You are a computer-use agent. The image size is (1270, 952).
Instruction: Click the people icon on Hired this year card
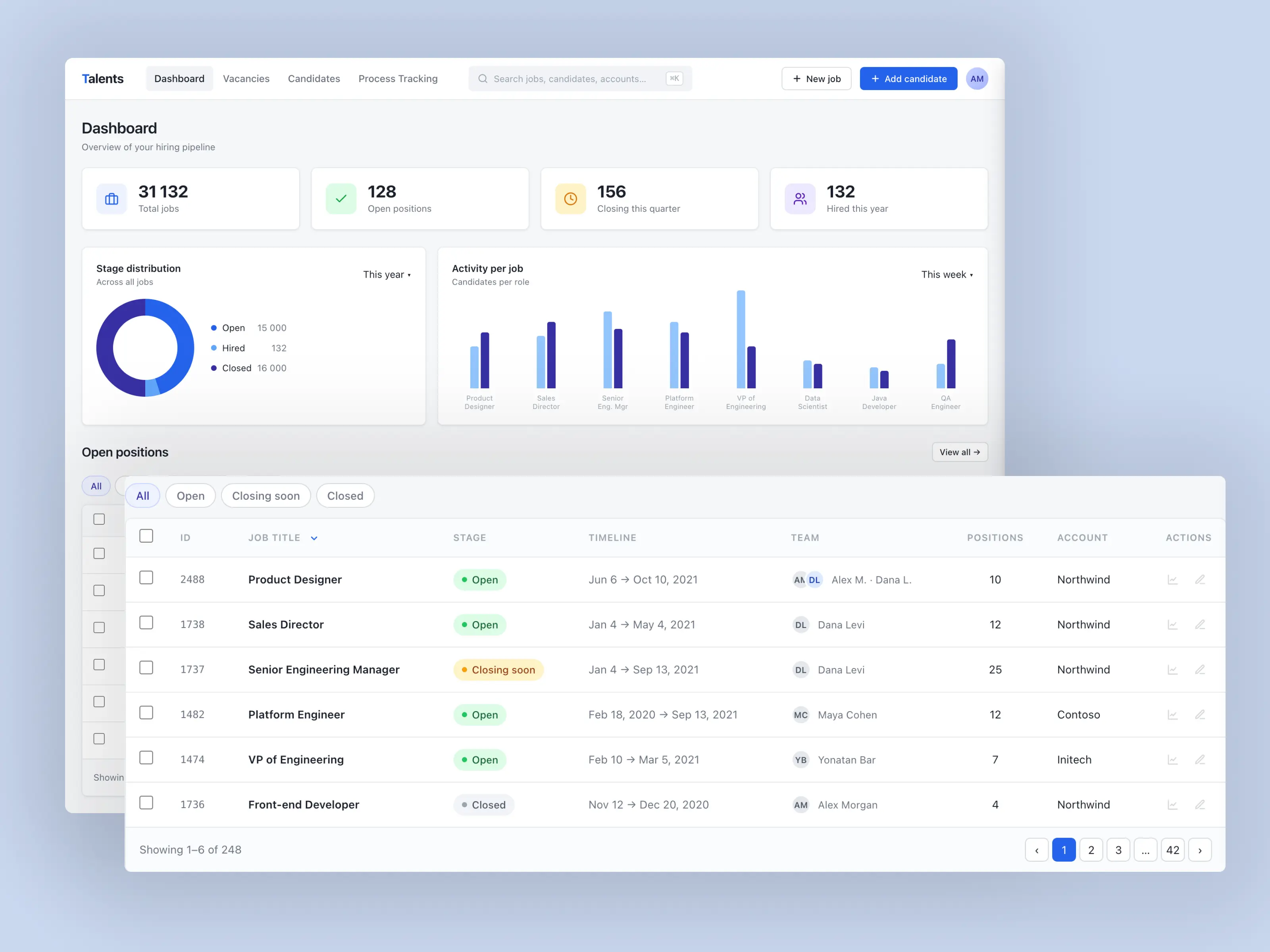(x=800, y=199)
